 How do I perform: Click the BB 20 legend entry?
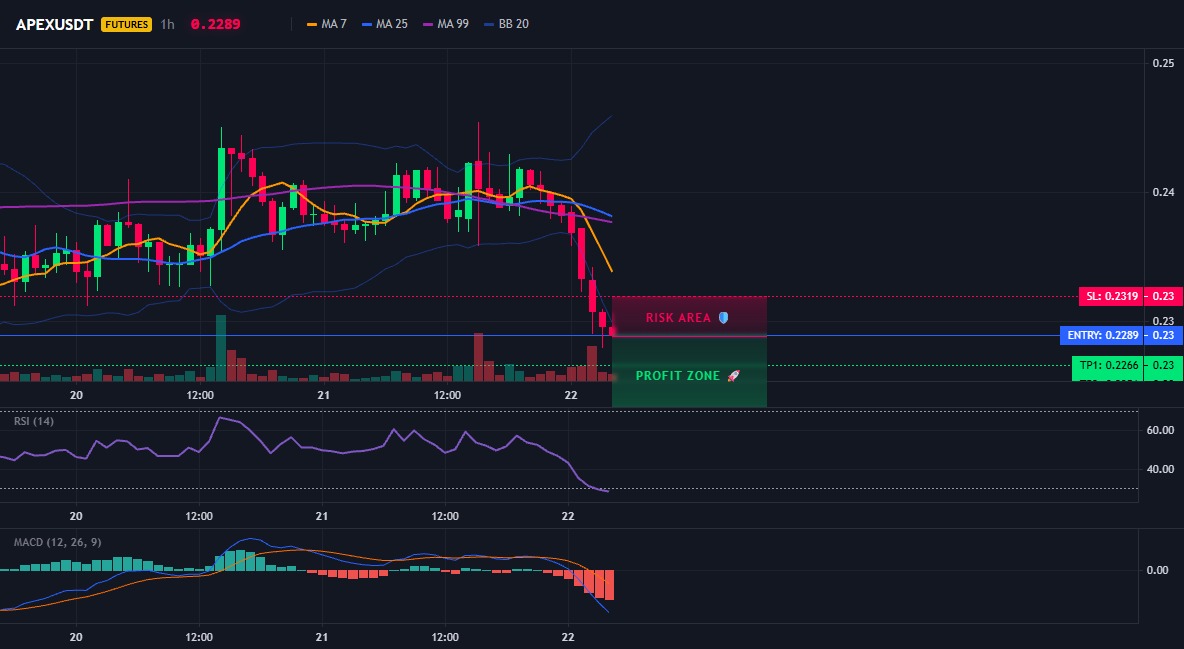click(507, 24)
